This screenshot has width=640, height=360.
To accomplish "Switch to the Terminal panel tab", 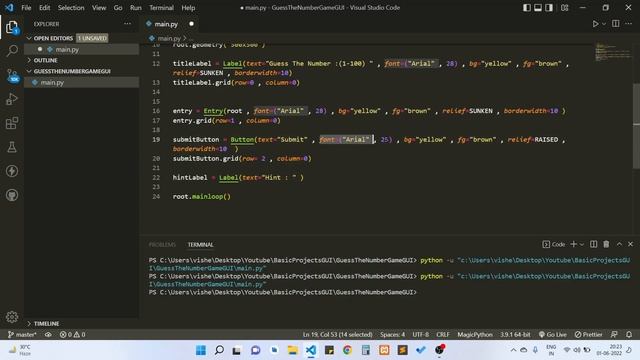I will (x=200, y=244).
